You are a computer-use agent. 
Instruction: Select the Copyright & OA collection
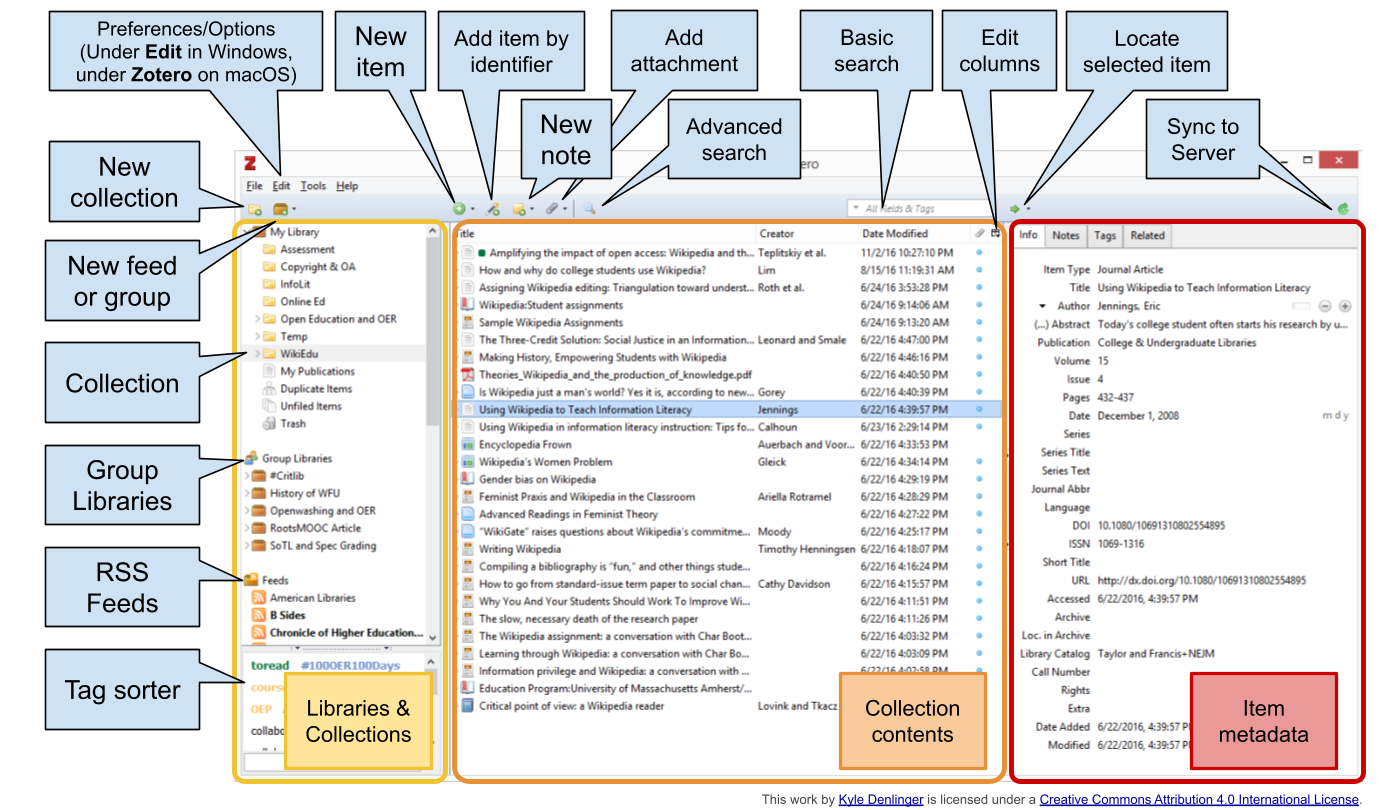[317, 267]
